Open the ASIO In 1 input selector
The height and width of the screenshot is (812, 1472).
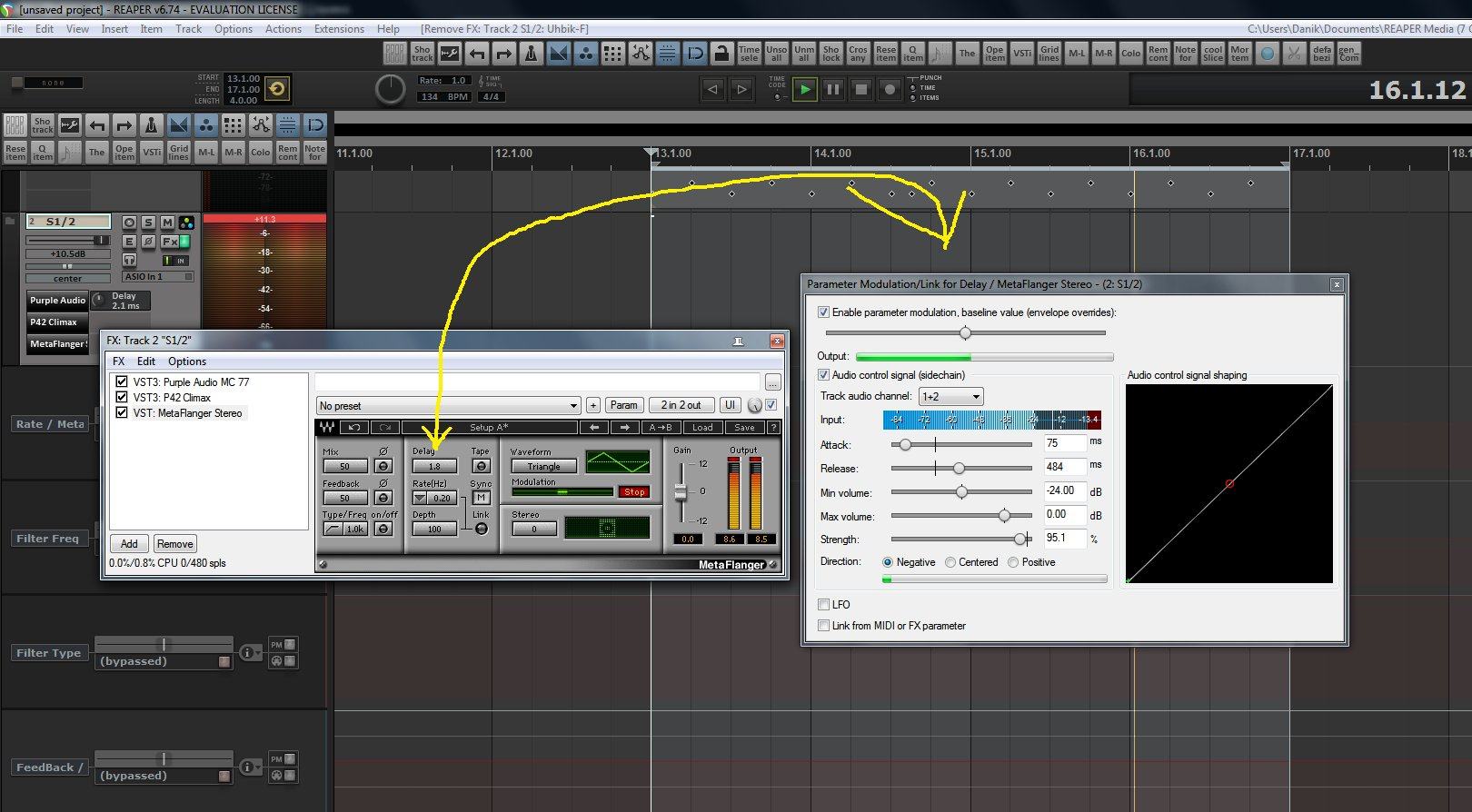158,276
